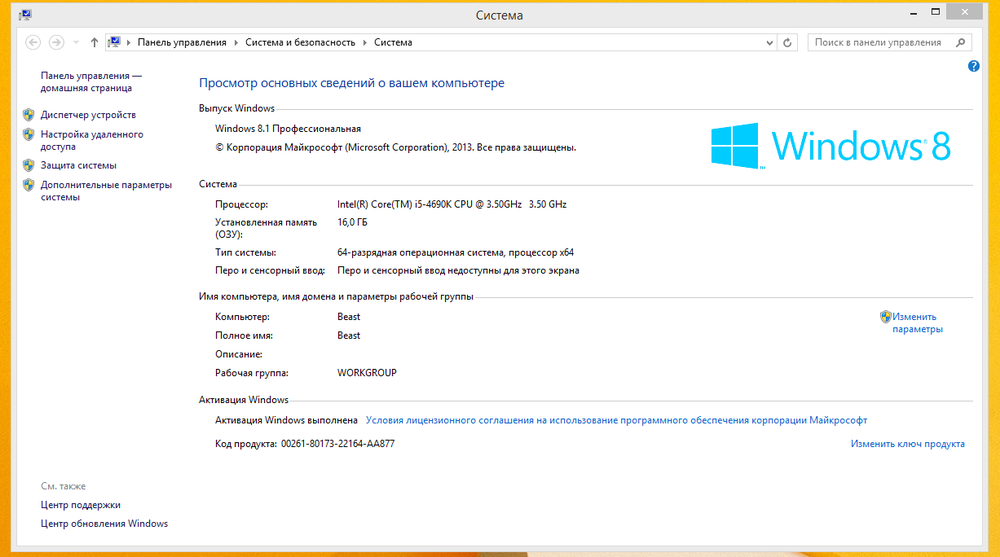Open 'Диспетчер устройств' link

pos(88,115)
